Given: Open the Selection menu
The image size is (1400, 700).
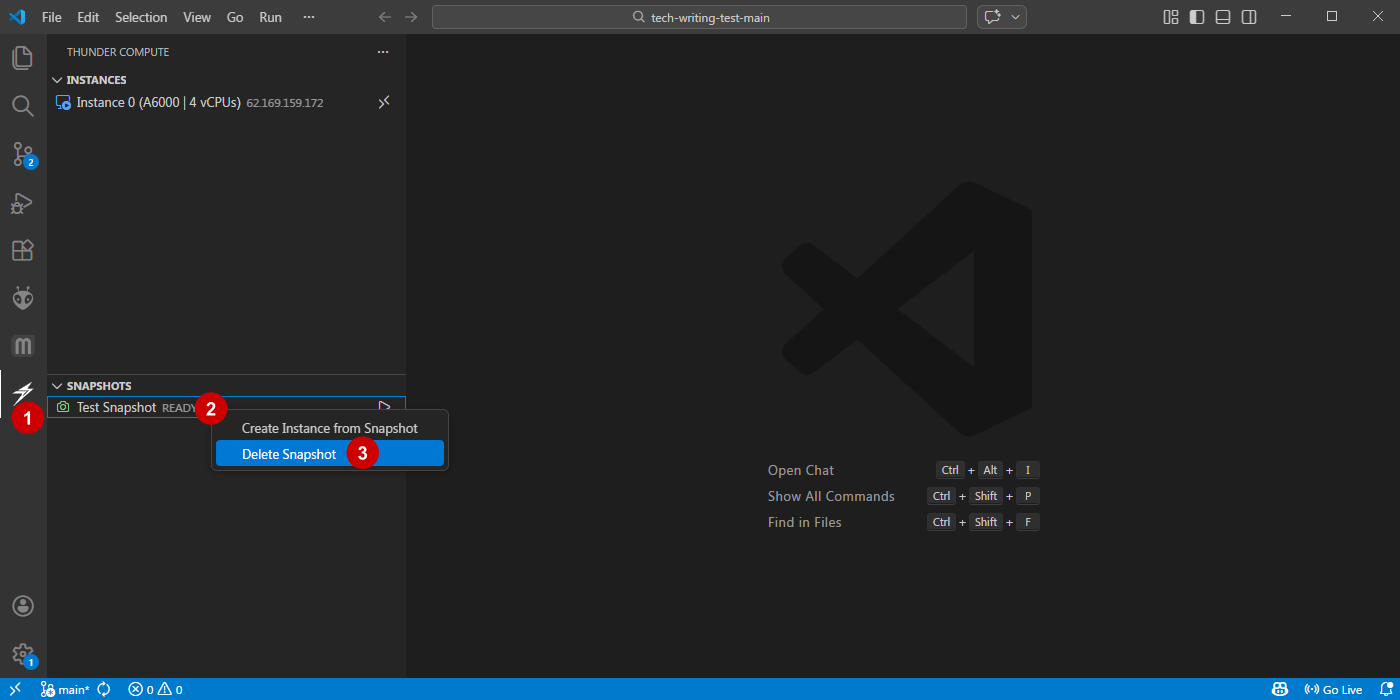Looking at the screenshot, I should click(141, 17).
